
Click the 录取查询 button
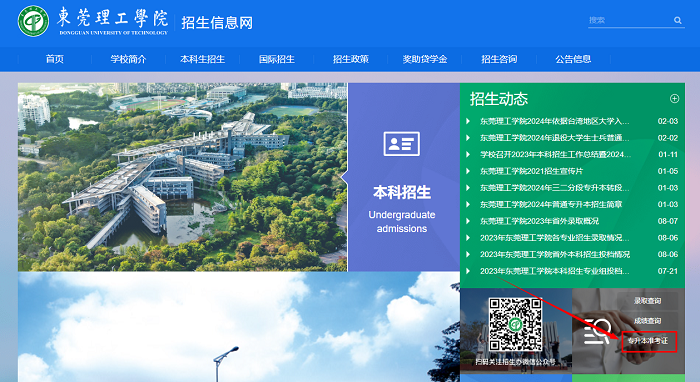click(647, 301)
